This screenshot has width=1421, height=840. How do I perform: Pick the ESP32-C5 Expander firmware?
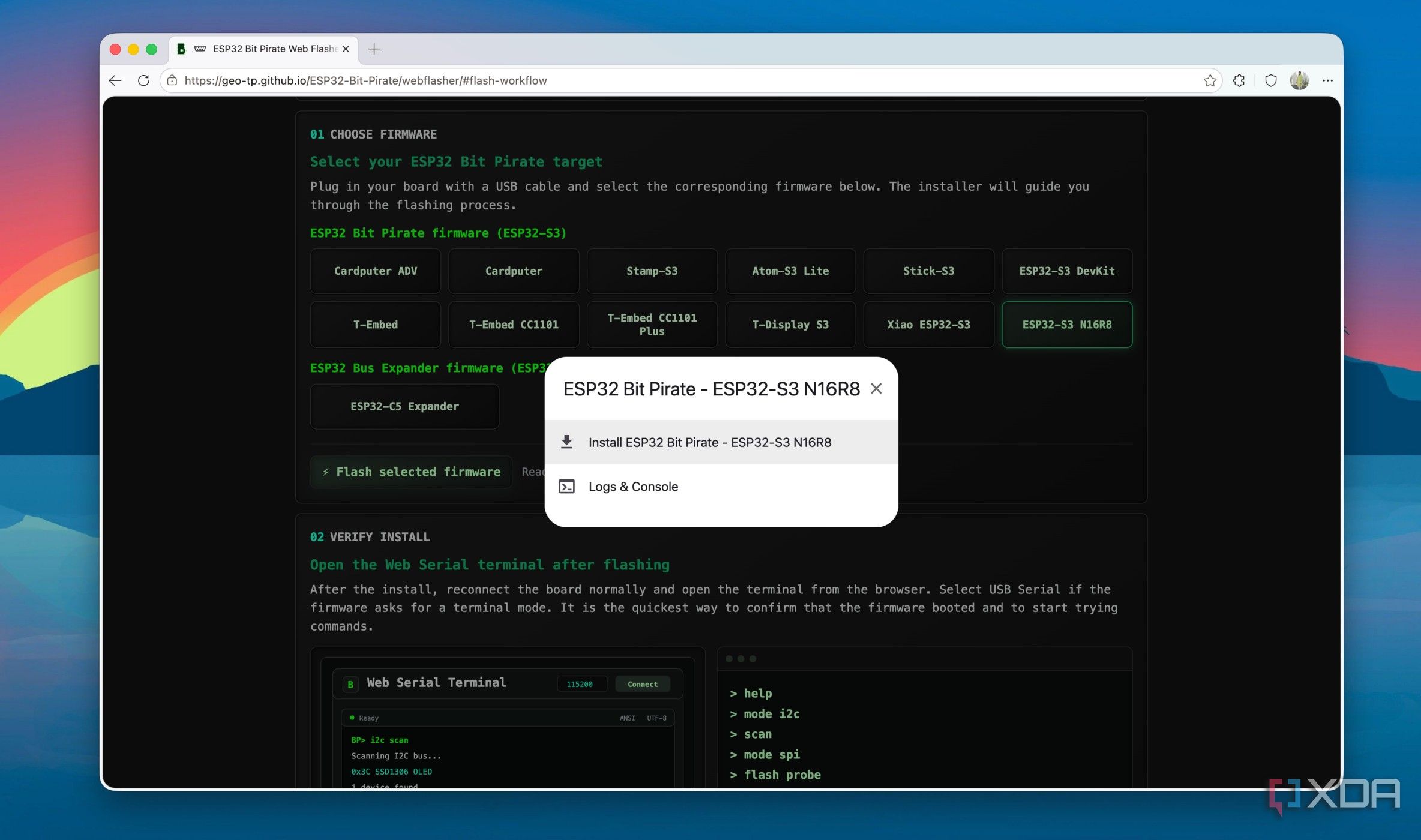coord(405,406)
